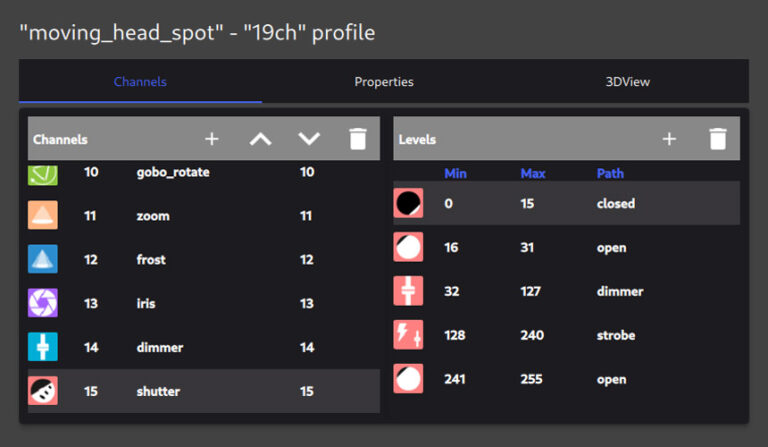
Task: Switch to the Channels tab
Action: point(140,82)
